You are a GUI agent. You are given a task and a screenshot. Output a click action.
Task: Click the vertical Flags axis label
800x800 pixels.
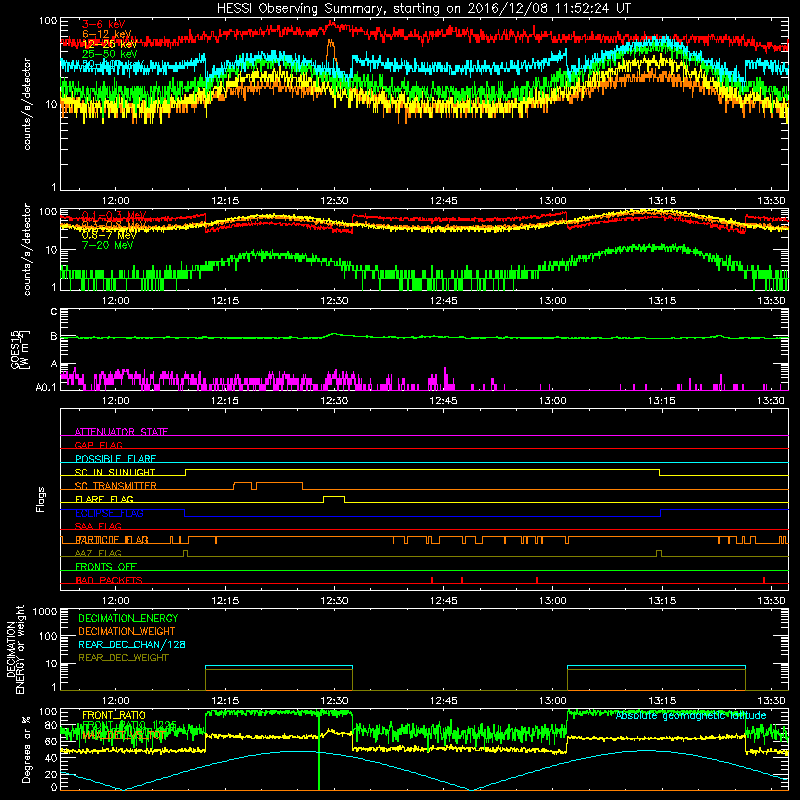click(x=40, y=499)
